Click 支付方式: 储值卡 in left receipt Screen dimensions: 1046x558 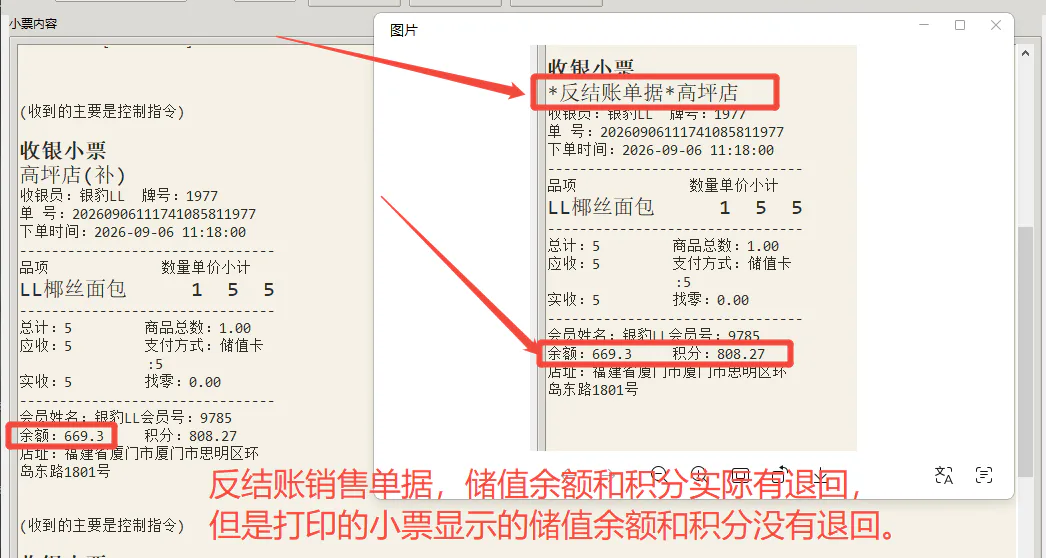204,345
